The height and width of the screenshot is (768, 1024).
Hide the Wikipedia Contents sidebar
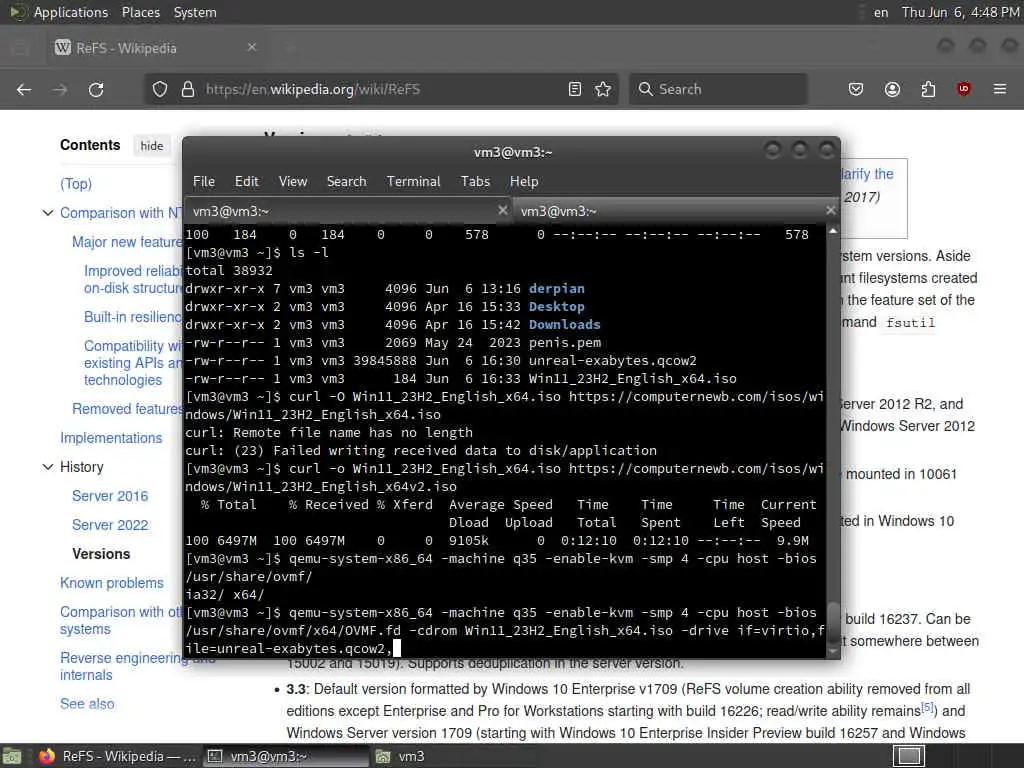(152, 146)
